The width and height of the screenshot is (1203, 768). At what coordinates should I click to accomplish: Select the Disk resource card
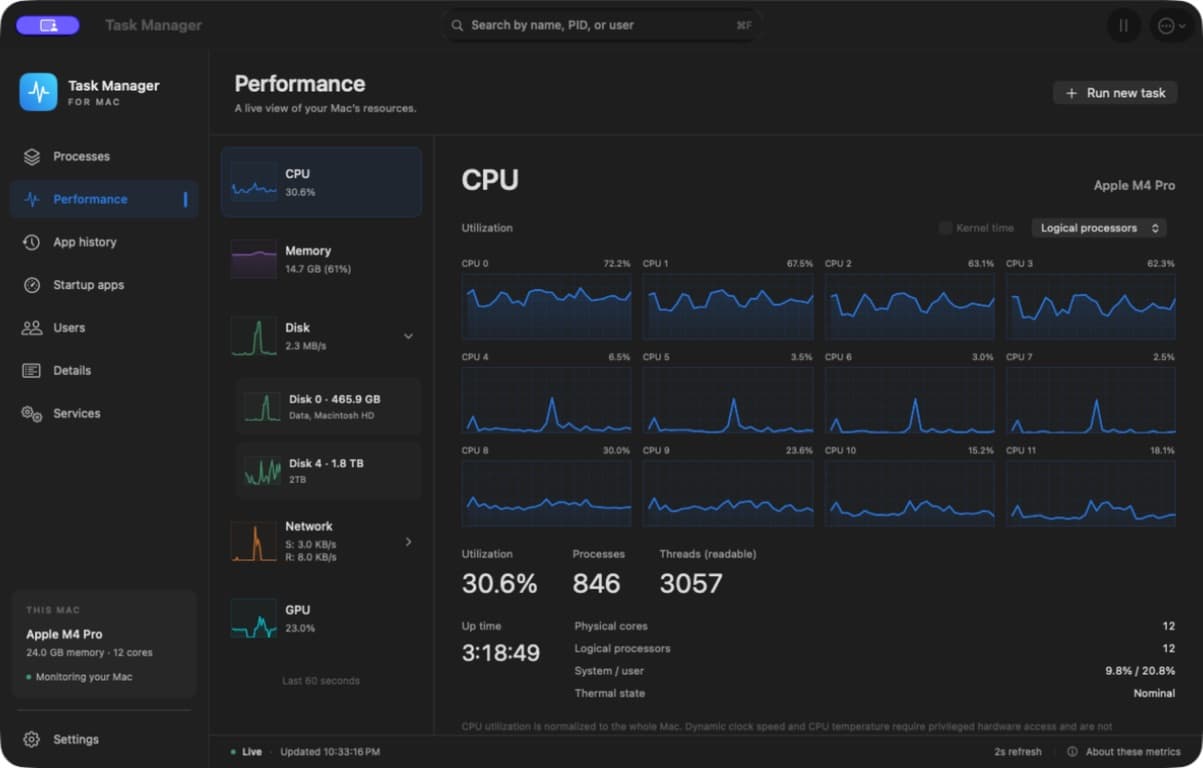pyautogui.click(x=321, y=336)
